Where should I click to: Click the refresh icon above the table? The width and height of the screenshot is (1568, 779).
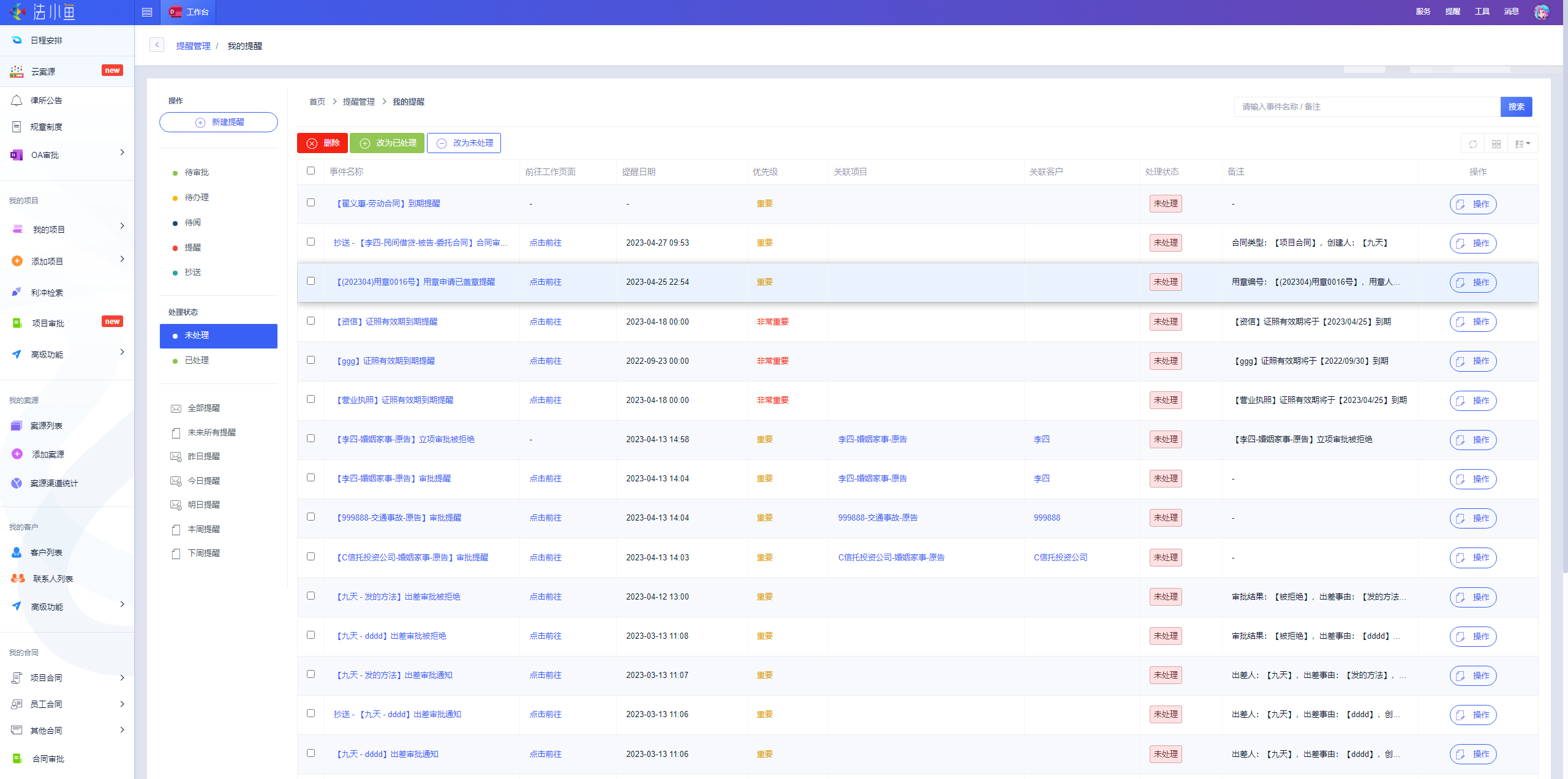[1472, 144]
